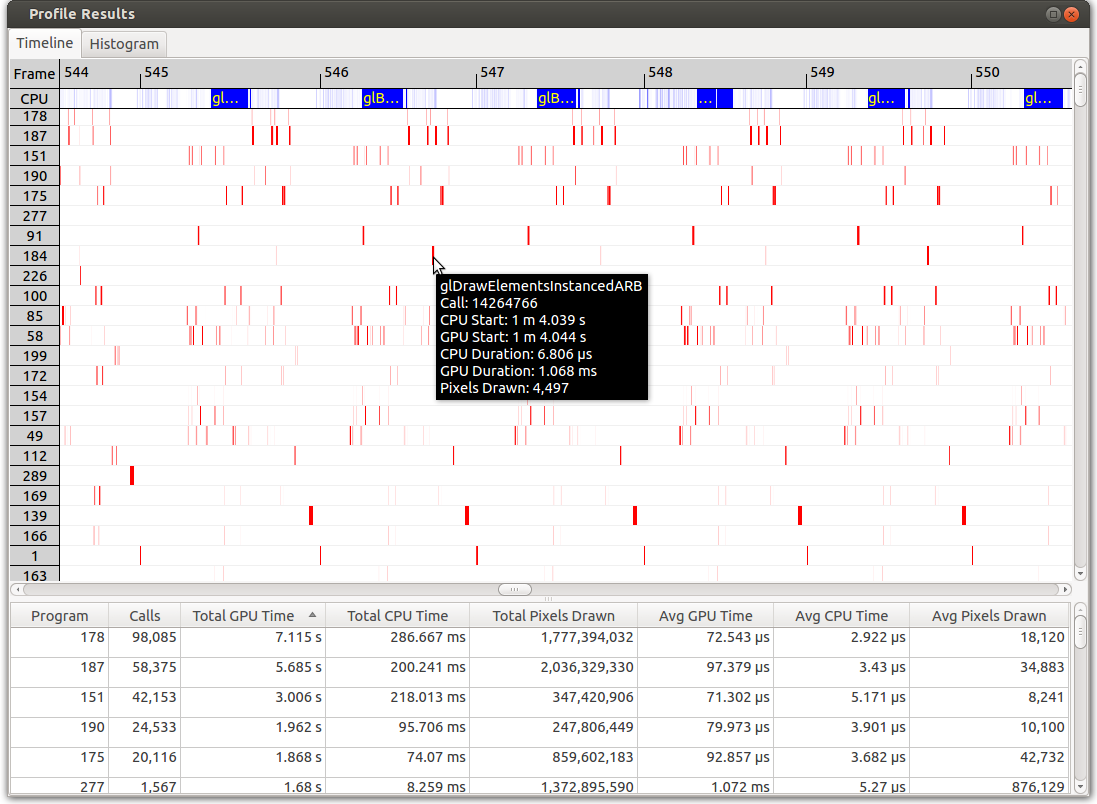Select the Timeline tab
The width and height of the screenshot is (1097, 804).
coord(45,43)
